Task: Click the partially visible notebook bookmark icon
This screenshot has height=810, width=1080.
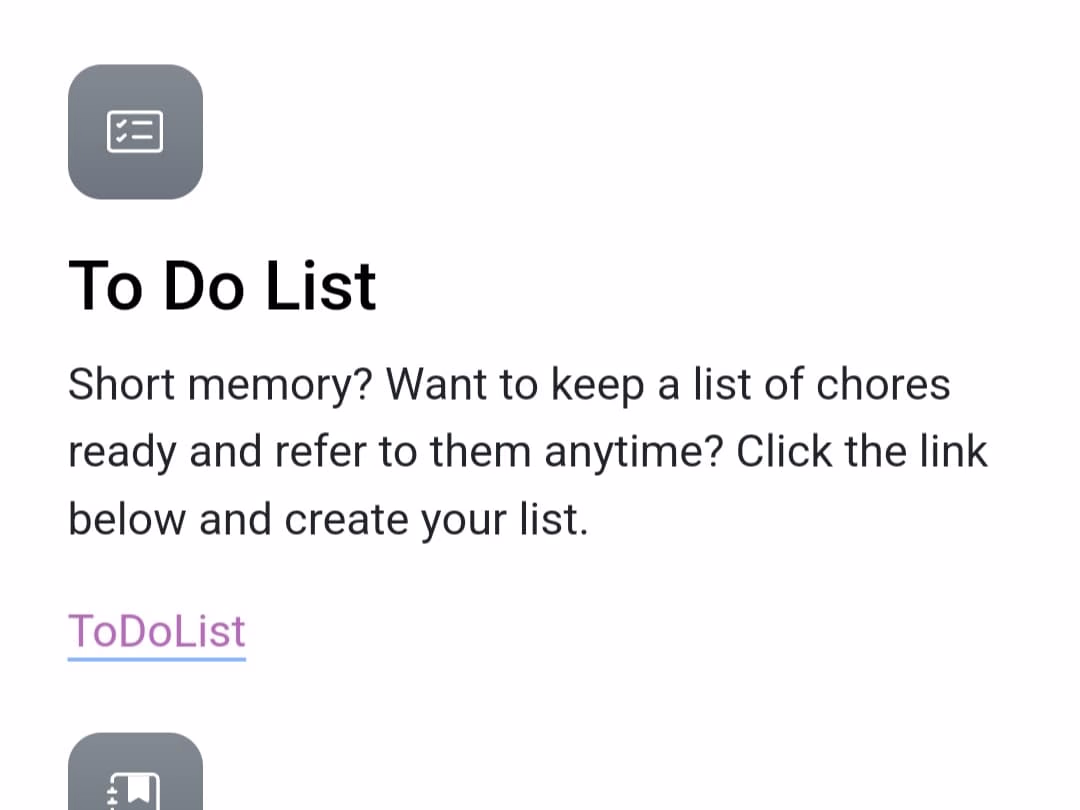Action: 135,792
